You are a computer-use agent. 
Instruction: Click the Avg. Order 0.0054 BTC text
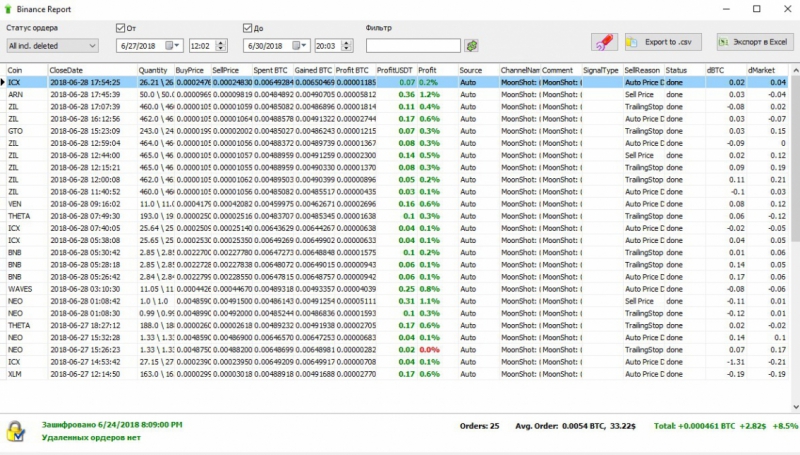[576, 426]
